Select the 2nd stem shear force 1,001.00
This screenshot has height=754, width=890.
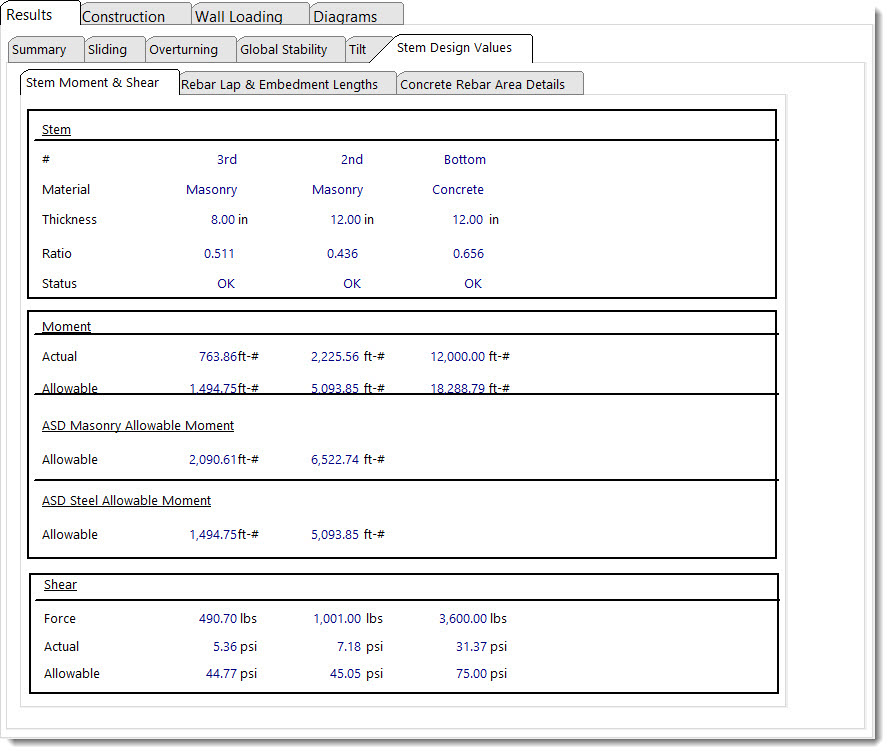(x=337, y=619)
